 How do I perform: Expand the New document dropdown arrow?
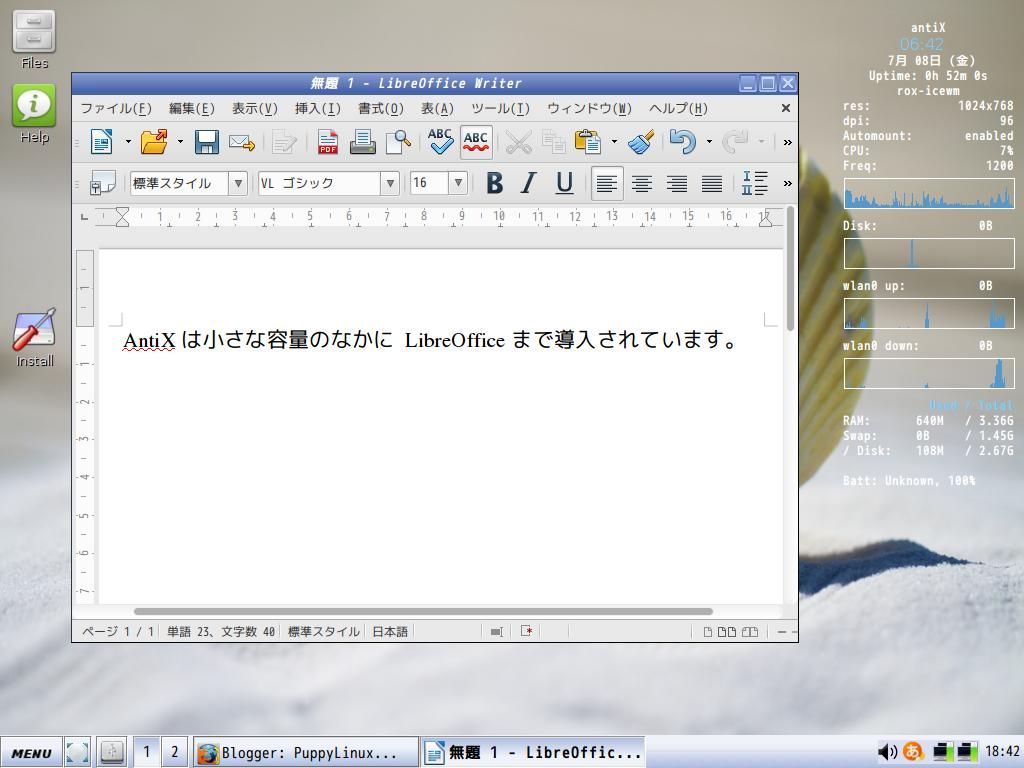click(x=128, y=142)
